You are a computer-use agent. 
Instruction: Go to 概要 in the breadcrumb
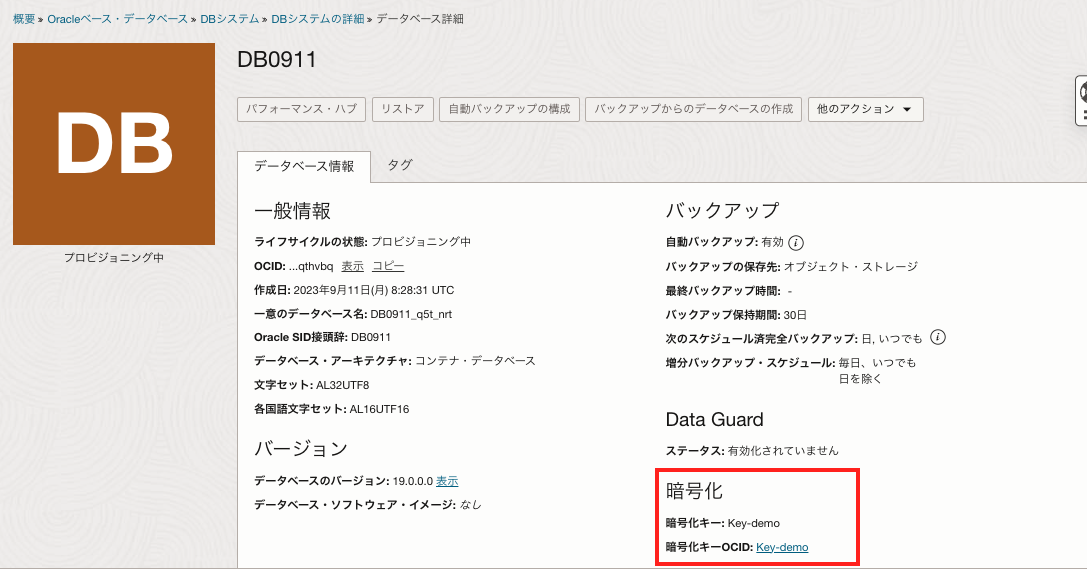(24, 19)
